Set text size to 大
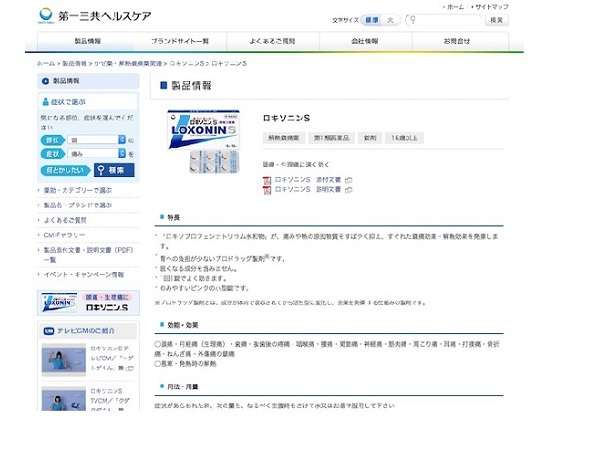The image size is (600, 450). (390, 20)
